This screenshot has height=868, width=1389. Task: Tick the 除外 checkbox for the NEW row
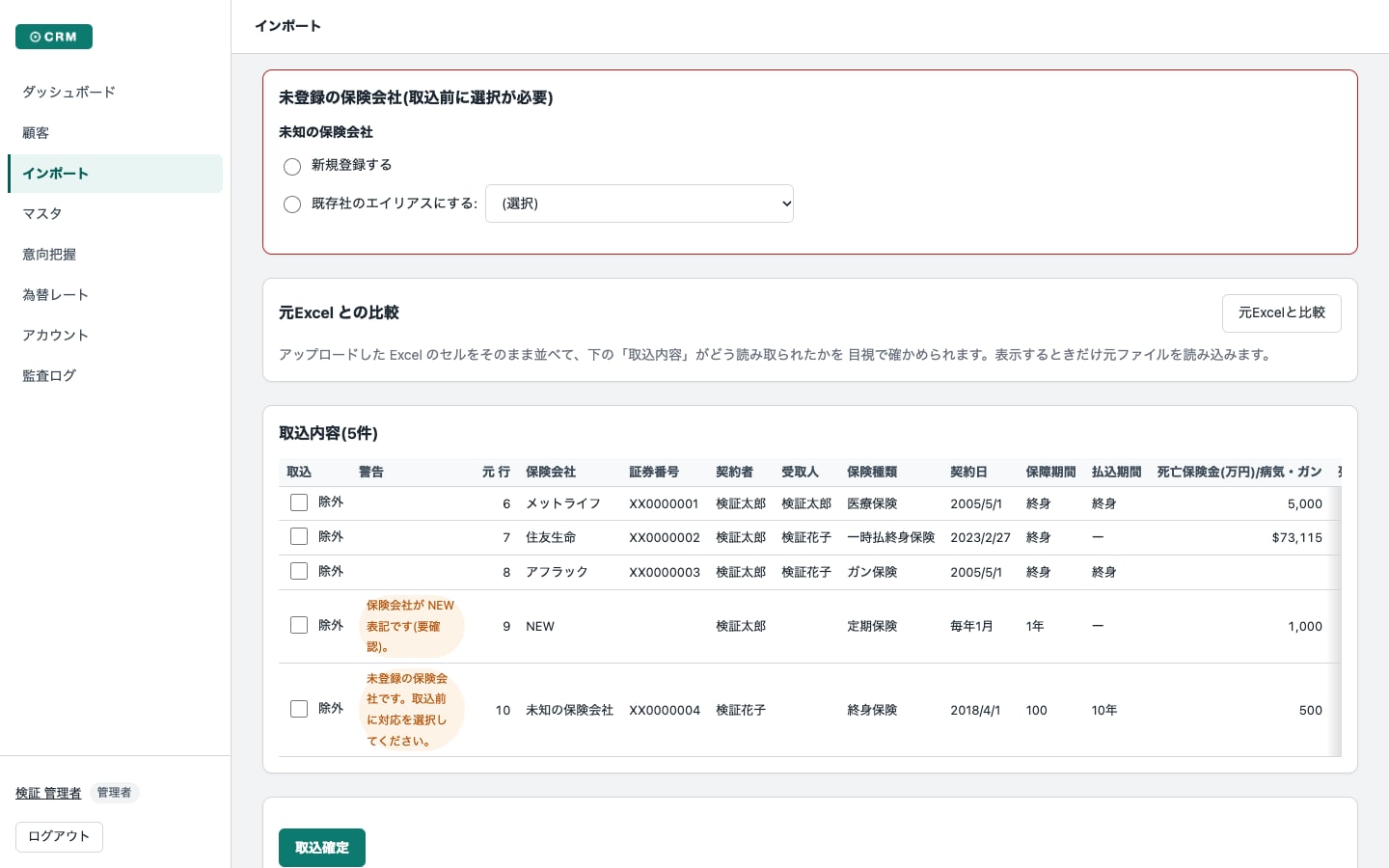[299, 625]
